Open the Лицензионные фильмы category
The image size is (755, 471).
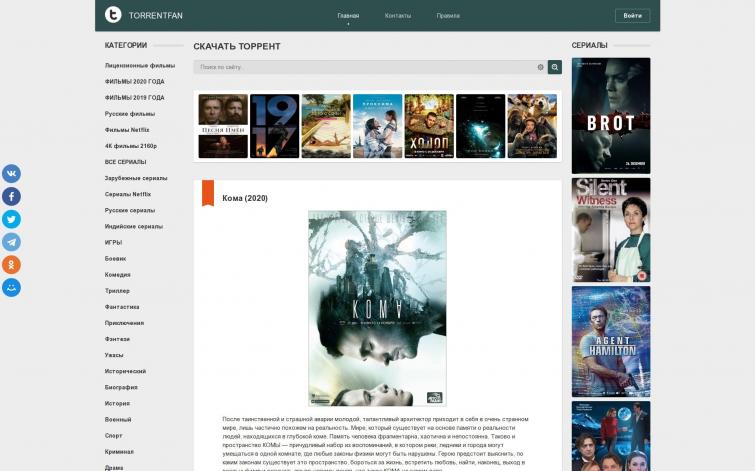(140, 65)
